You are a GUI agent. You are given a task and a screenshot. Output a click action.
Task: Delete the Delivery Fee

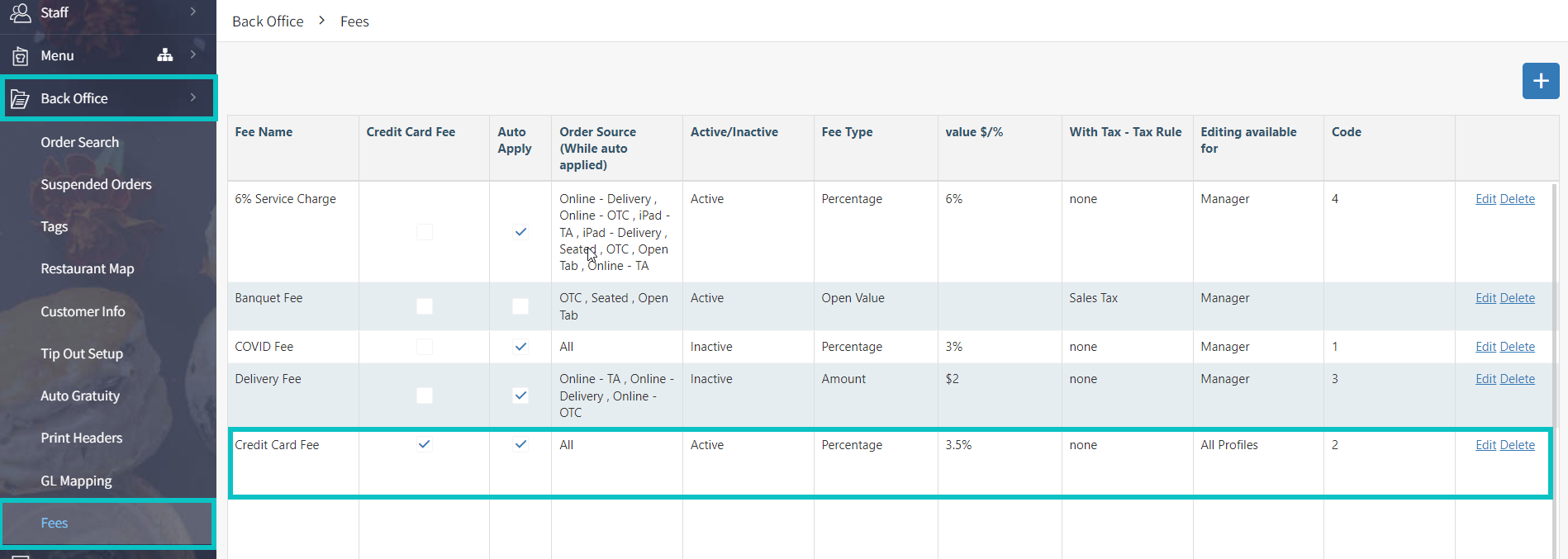tap(1518, 379)
